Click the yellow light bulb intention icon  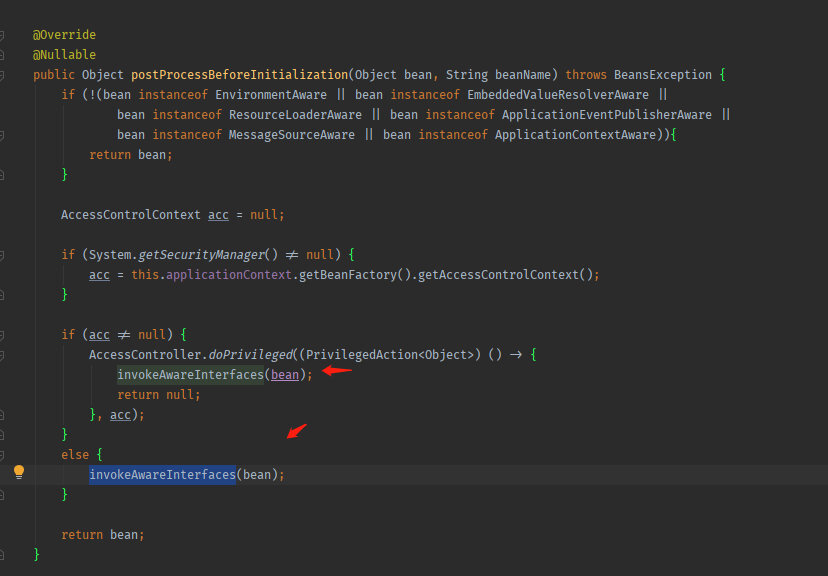pos(19,471)
